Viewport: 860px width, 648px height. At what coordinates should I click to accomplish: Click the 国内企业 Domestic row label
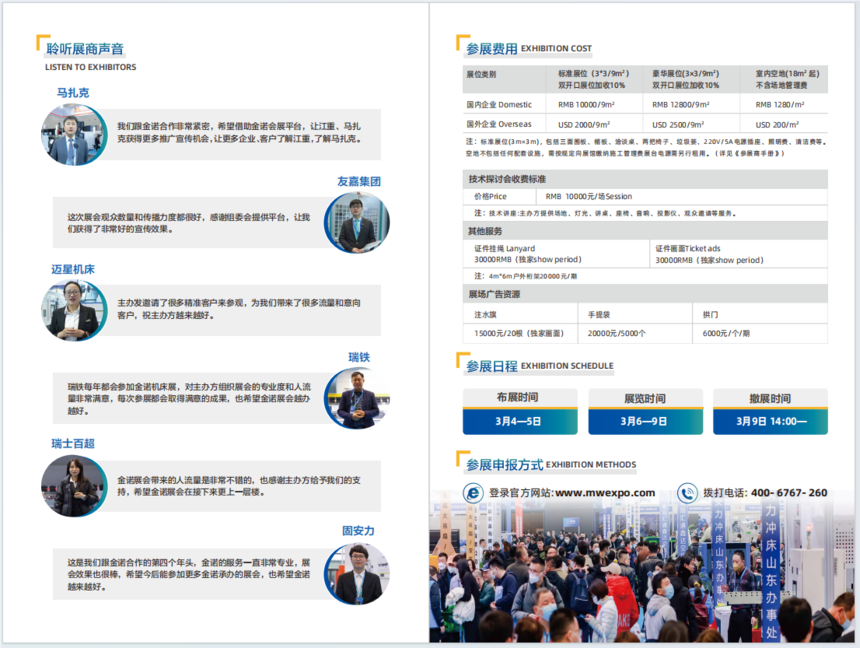[x=499, y=104]
